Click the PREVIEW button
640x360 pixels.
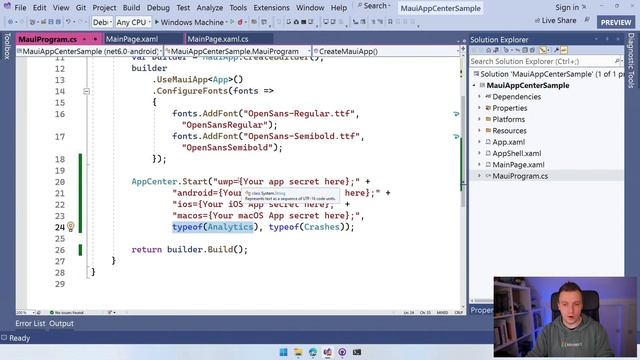tap(616, 22)
